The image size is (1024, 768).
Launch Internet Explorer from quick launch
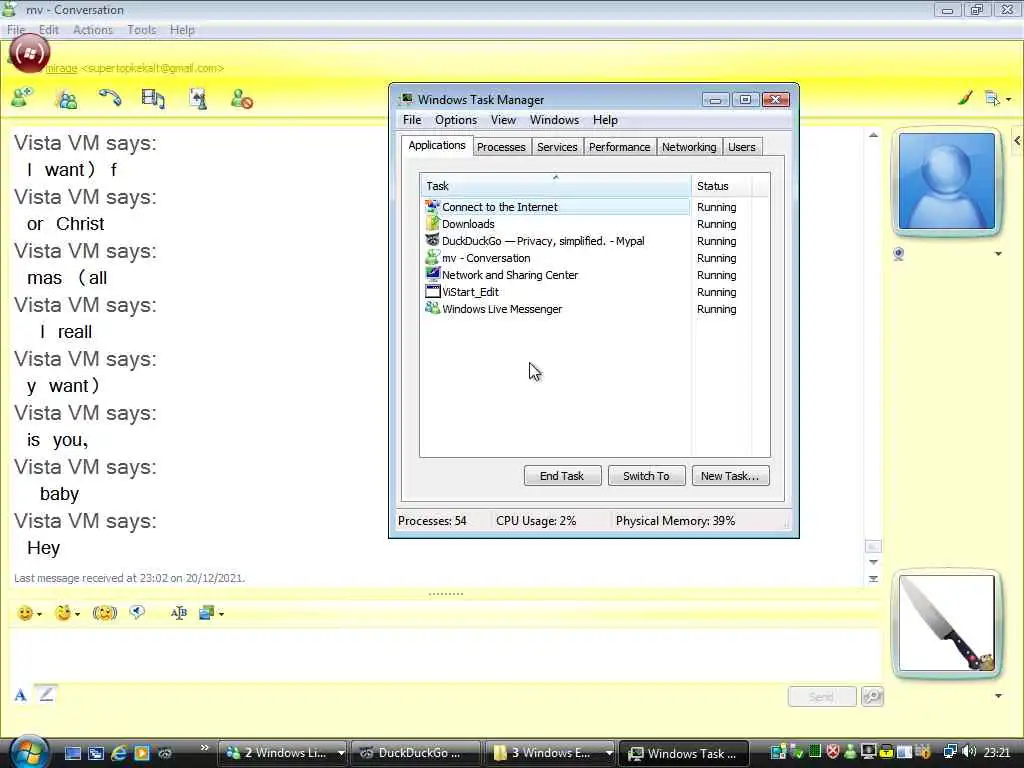pos(119,753)
